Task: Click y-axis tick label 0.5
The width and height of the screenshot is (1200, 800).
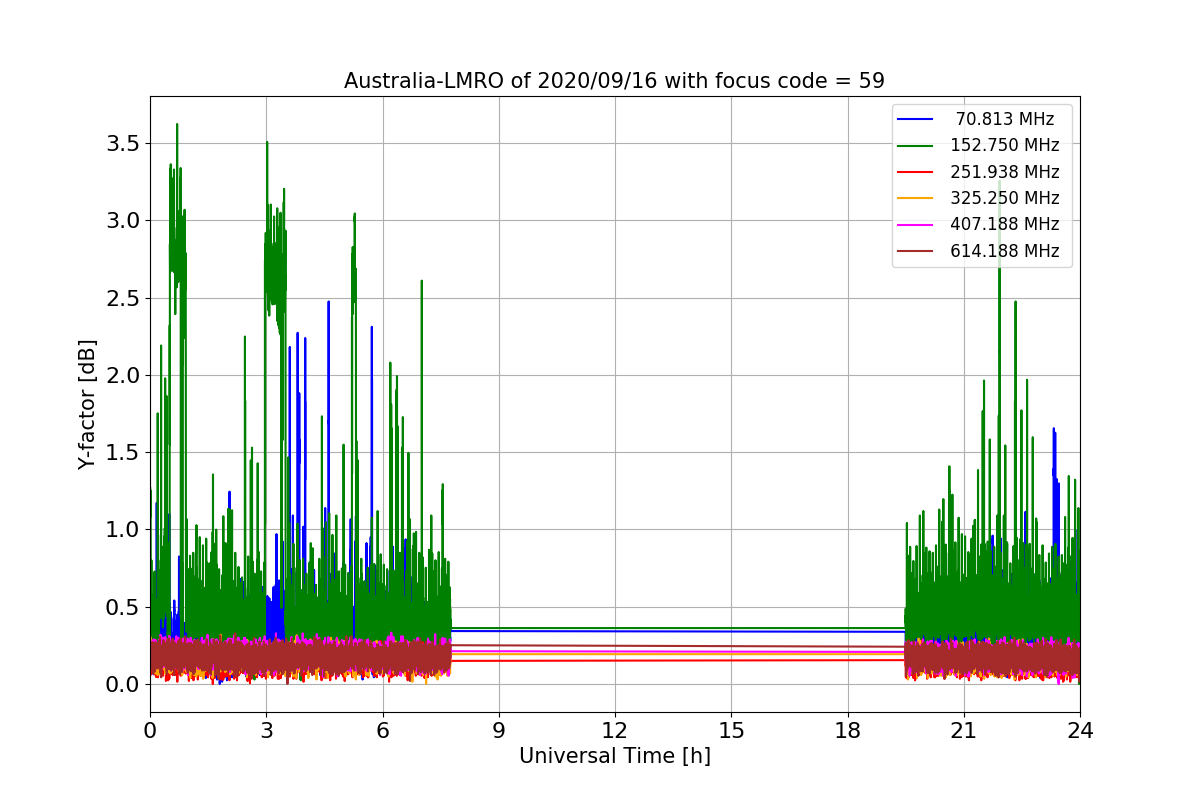Action: click(121, 608)
